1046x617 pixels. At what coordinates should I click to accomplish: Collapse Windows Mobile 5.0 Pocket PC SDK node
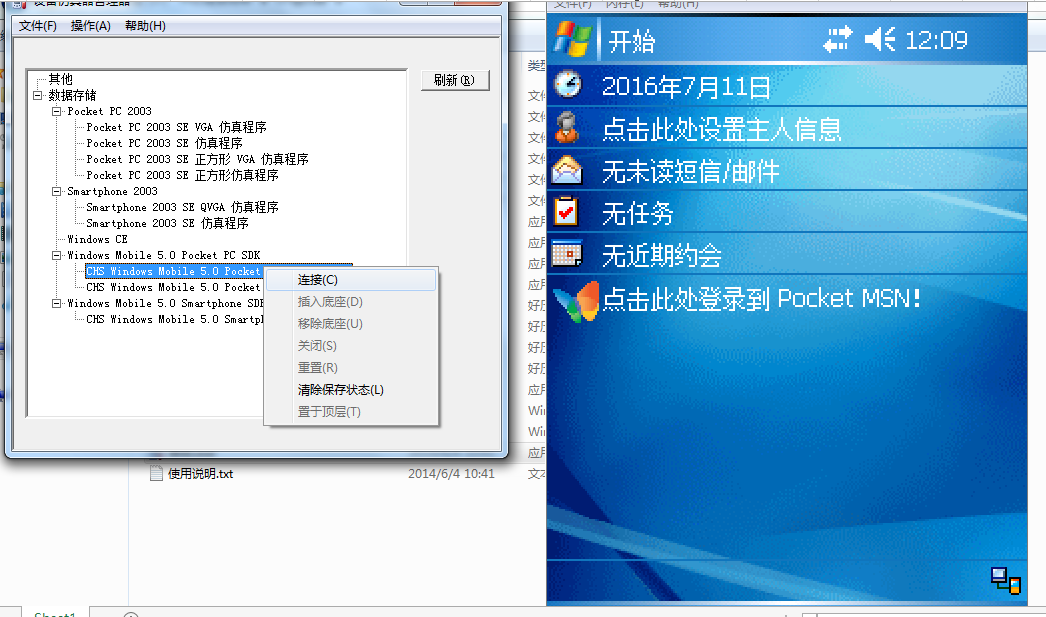tap(57, 255)
